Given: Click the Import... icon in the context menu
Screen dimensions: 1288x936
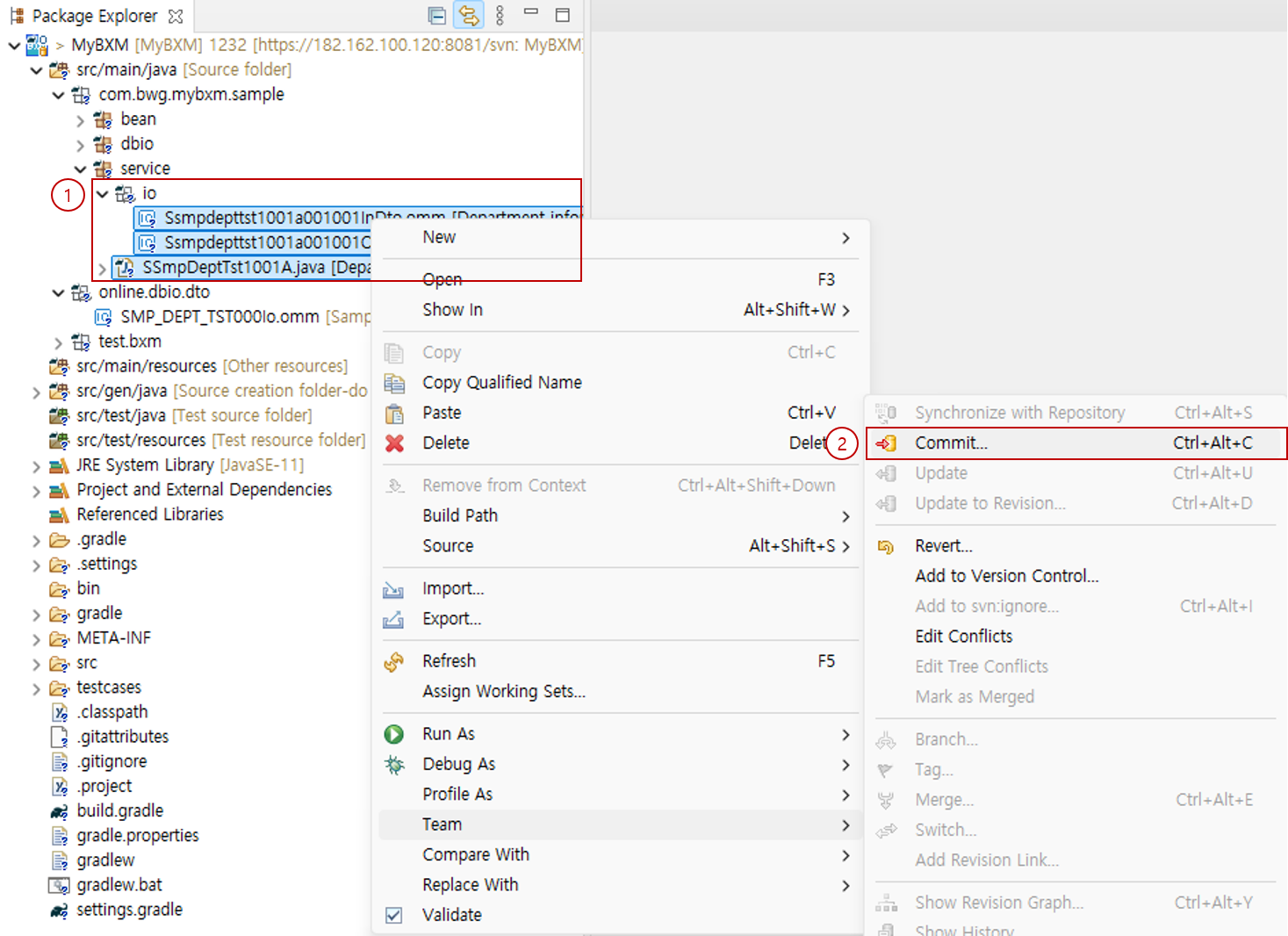Looking at the screenshot, I should pyautogui.click(x=394, y=589).
